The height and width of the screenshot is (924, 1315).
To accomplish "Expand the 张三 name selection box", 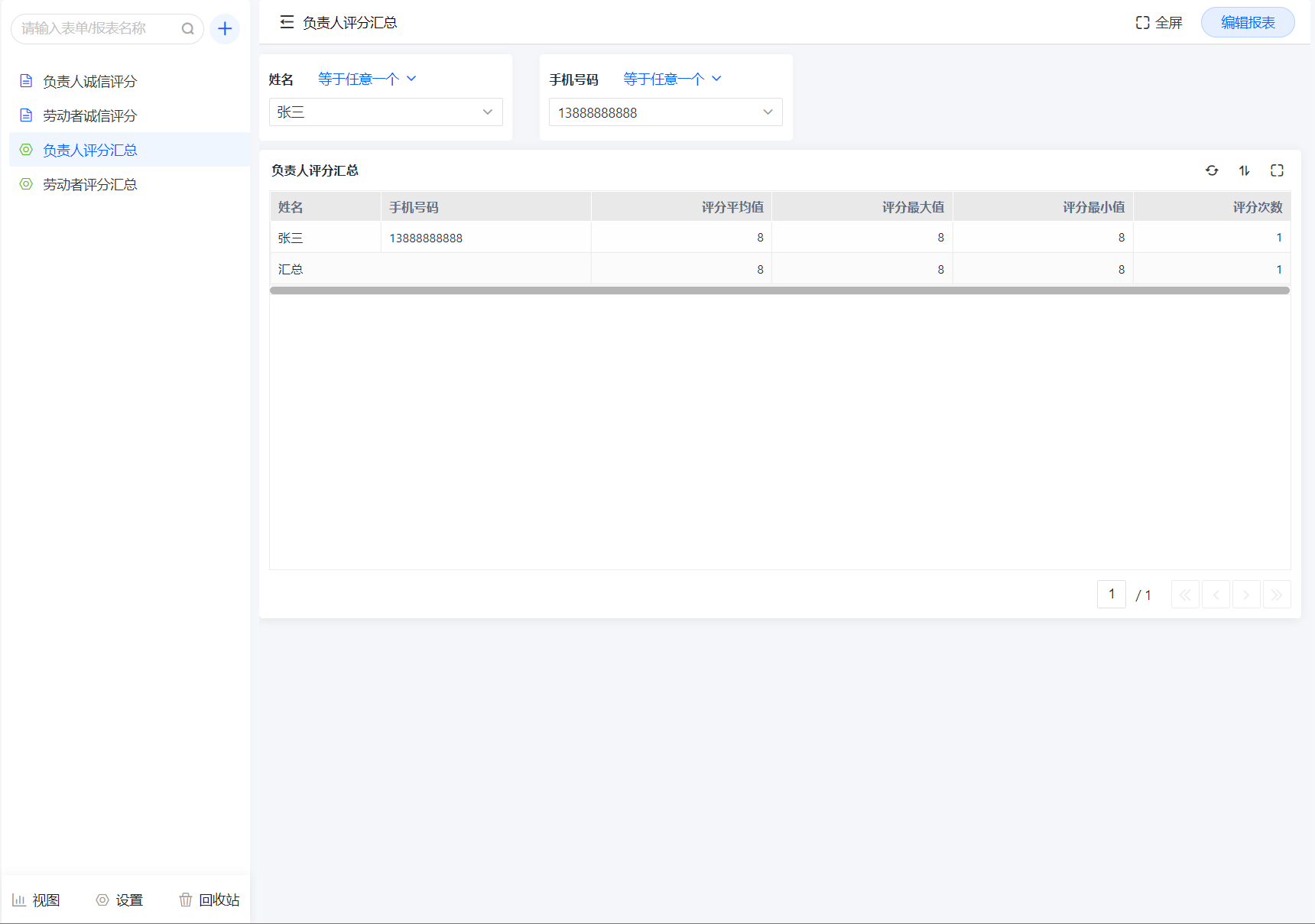I will pyautogui.click(x=385, y=112).
